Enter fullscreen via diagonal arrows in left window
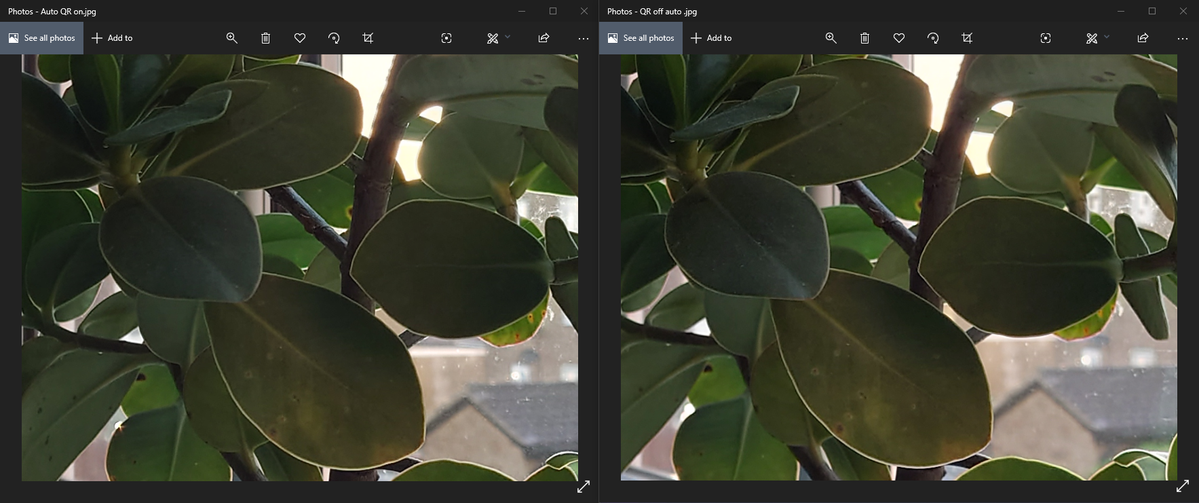 tap(583, 487)
